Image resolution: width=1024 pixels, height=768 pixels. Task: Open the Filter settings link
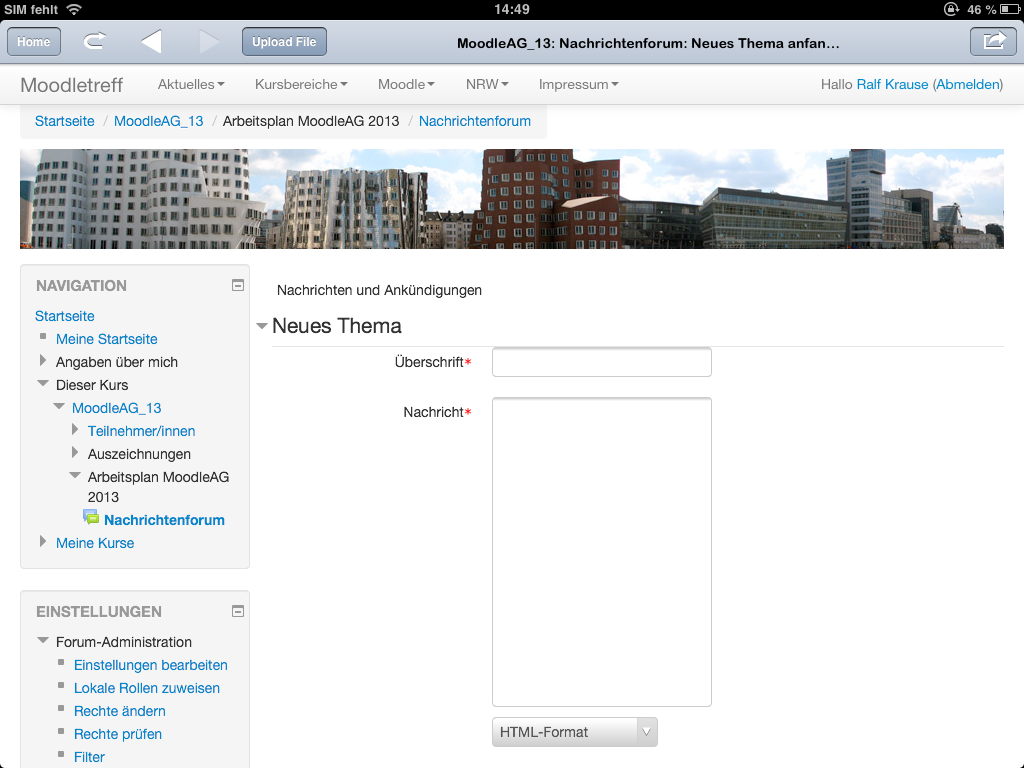tap(89, 757)
